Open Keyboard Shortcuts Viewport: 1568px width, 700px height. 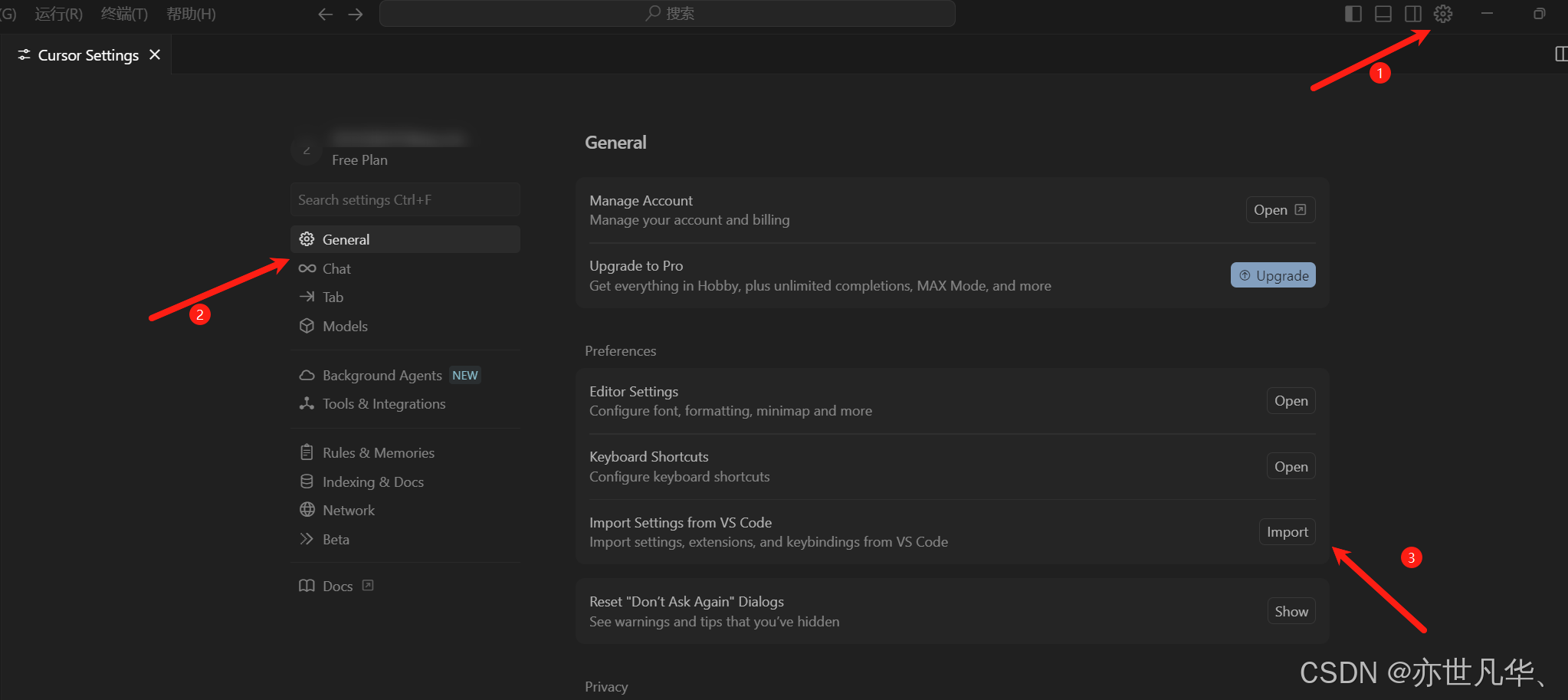pos(1291,467)
